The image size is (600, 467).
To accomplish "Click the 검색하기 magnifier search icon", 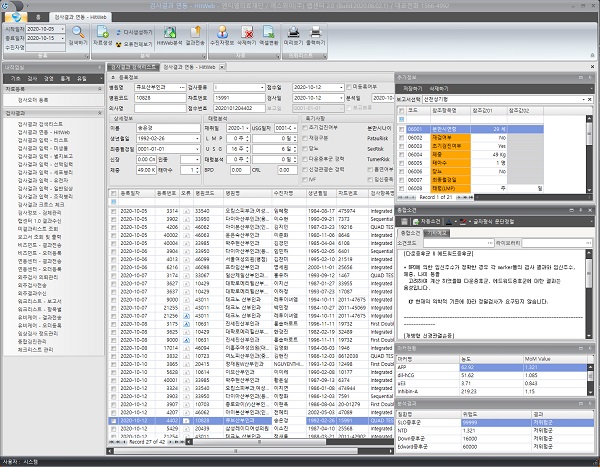I will (x=78, y=32).
